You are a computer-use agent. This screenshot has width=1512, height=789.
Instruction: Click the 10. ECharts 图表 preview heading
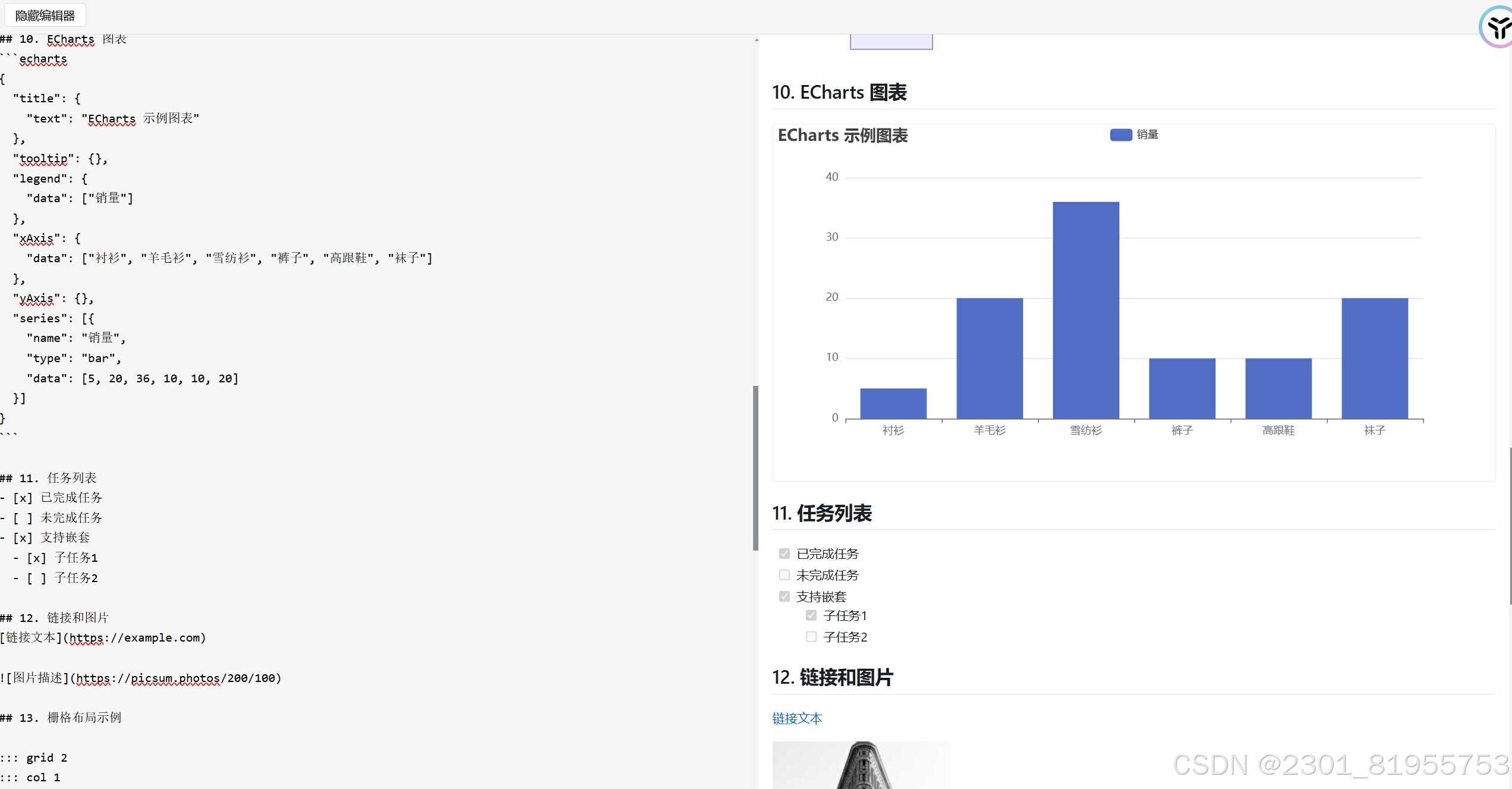(839, 93)
